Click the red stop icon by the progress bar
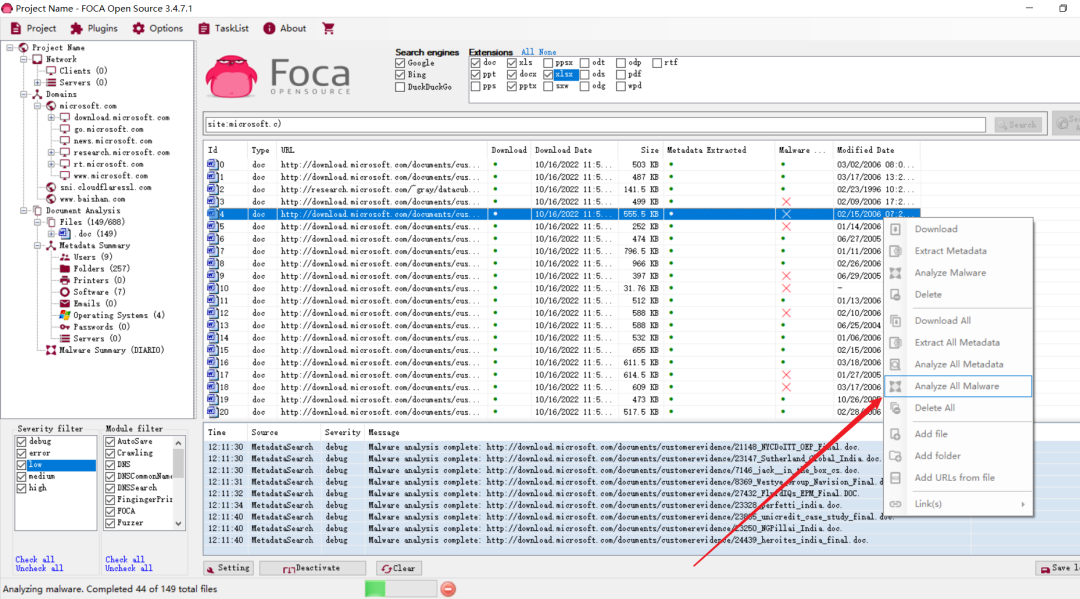The height and width of the screenshot is (599, 1080). click(x=448, y=589)
